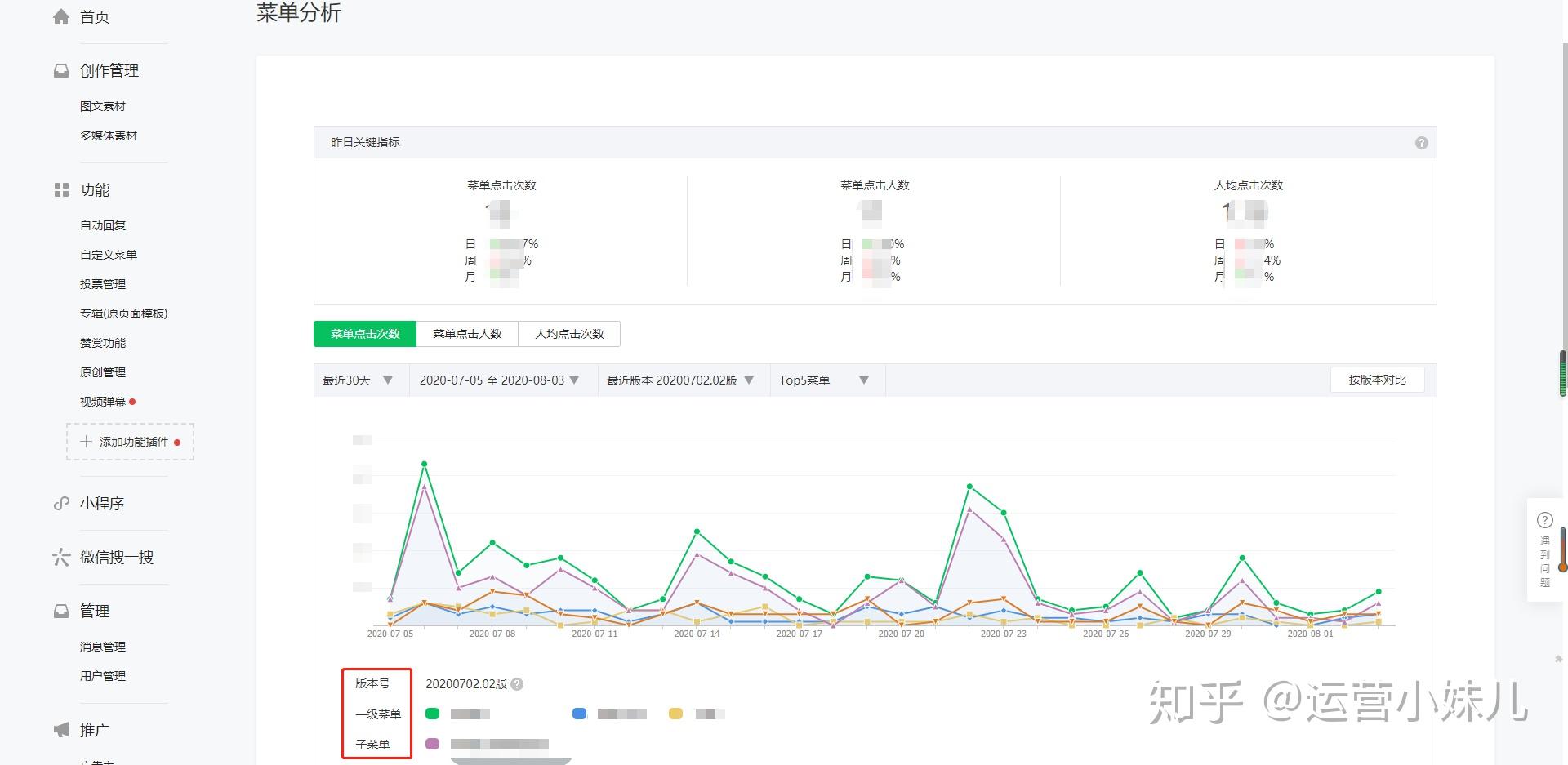This screenshot has width=1568, height=765.
Task: Open 消息管理 page
Action: point(103,647)
